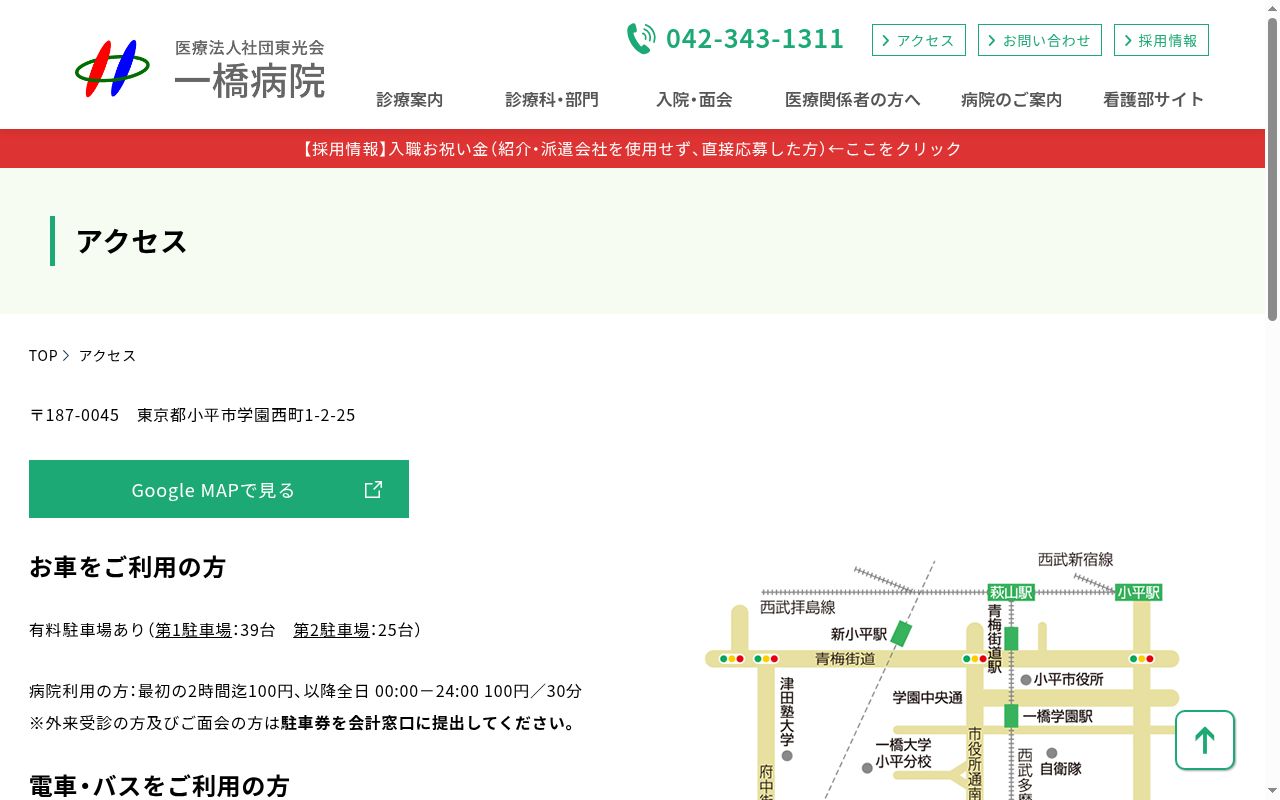Image resolution: width=1280 pixels, height=800 pixels.
Task: Click the heading お車をご利用の方
Action: [127, 567]
